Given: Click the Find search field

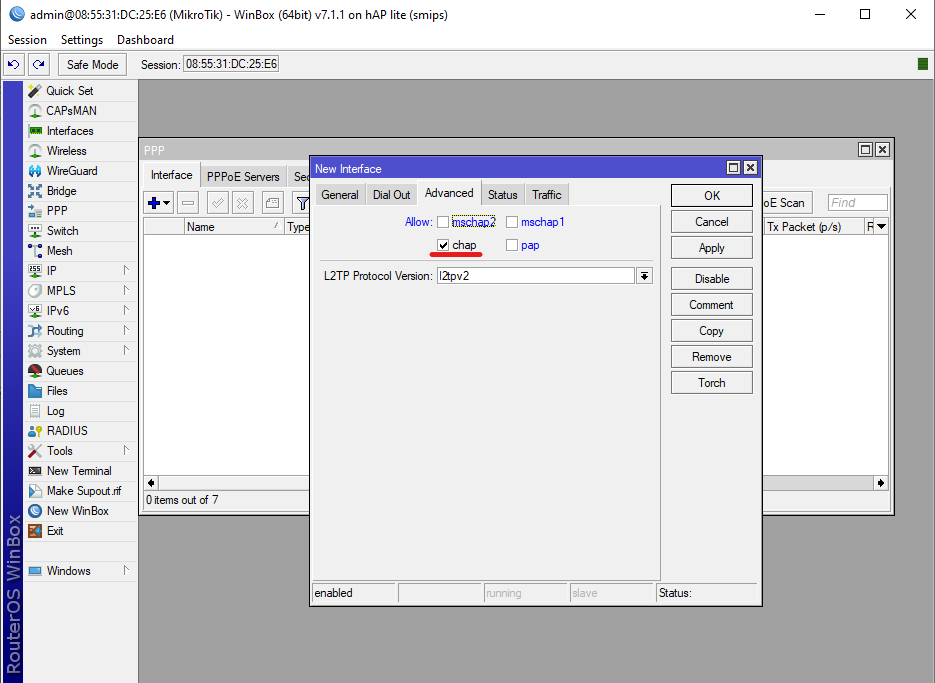Looking at the screenshot, I should (x=857, y=203).
